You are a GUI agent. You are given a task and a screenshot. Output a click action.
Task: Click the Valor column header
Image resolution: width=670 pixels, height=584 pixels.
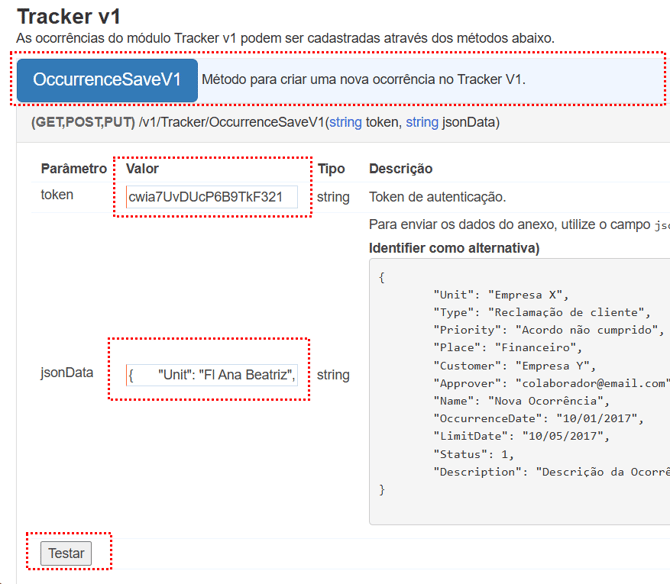point(142,169)
